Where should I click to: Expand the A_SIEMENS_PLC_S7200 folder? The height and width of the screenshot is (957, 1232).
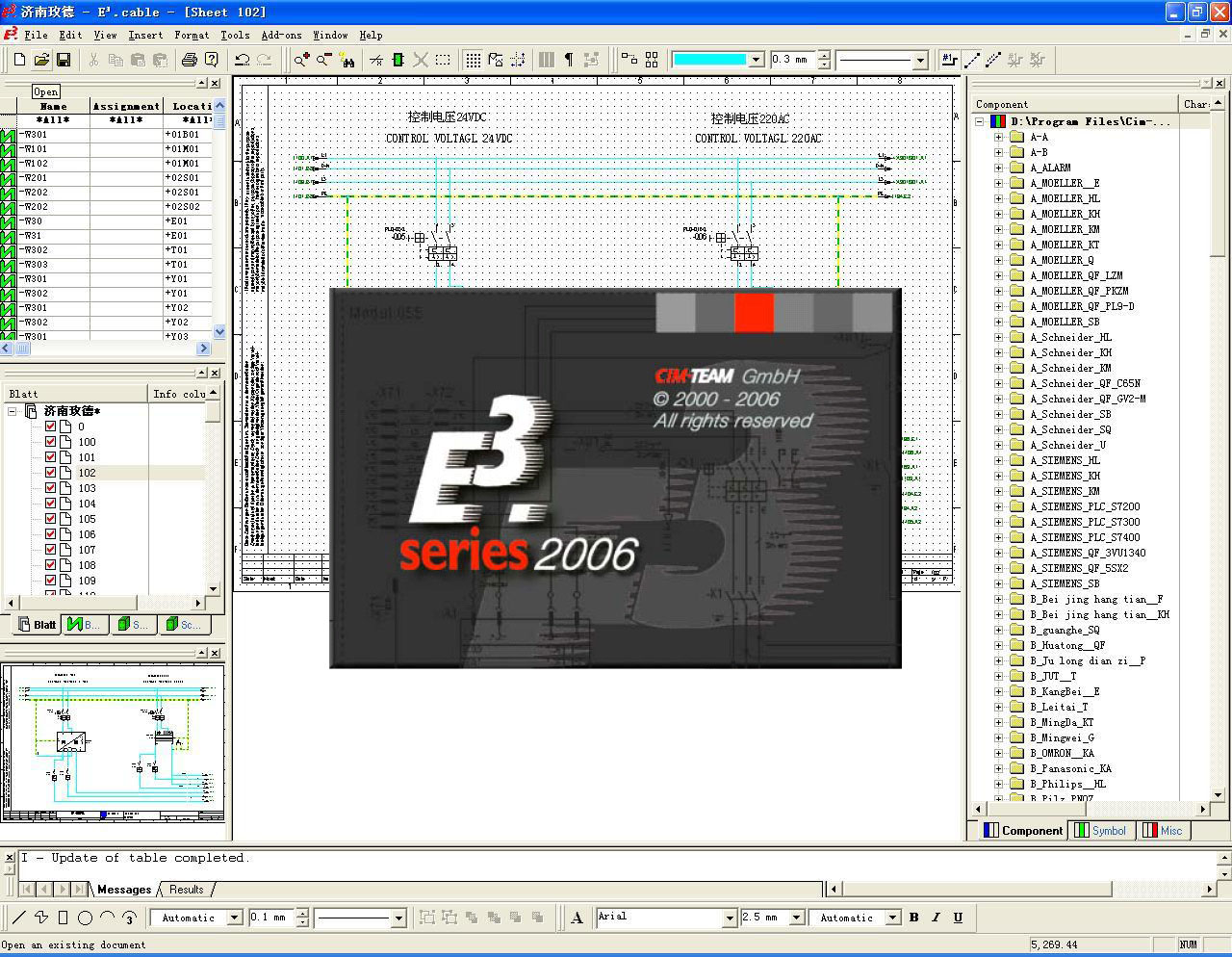[x=998, y=506]
